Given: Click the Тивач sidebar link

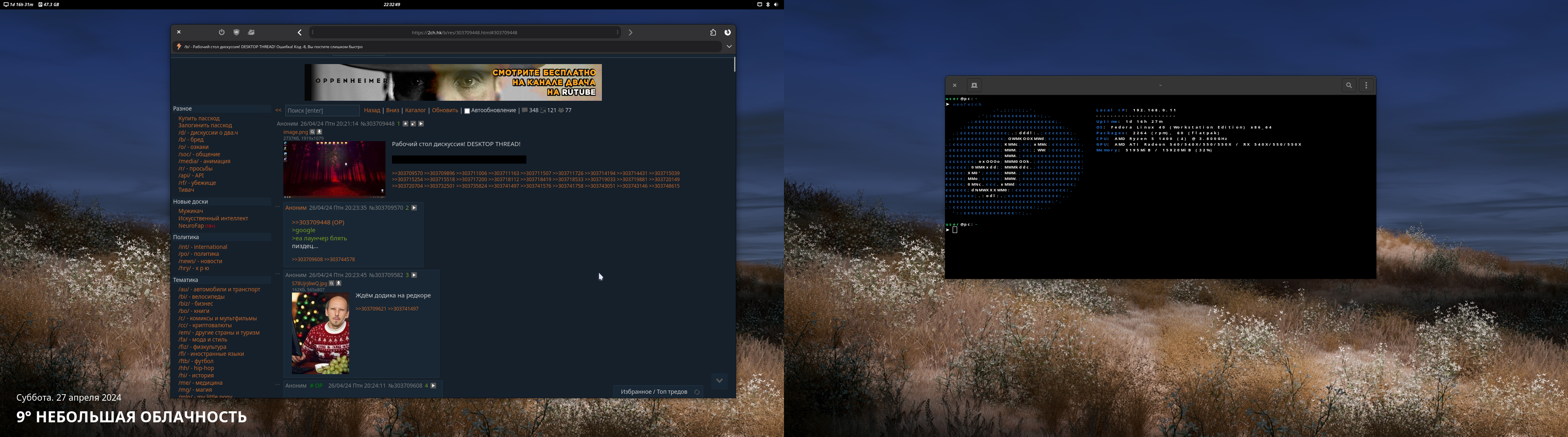Looking at the screenshot, I should point(186,190).
